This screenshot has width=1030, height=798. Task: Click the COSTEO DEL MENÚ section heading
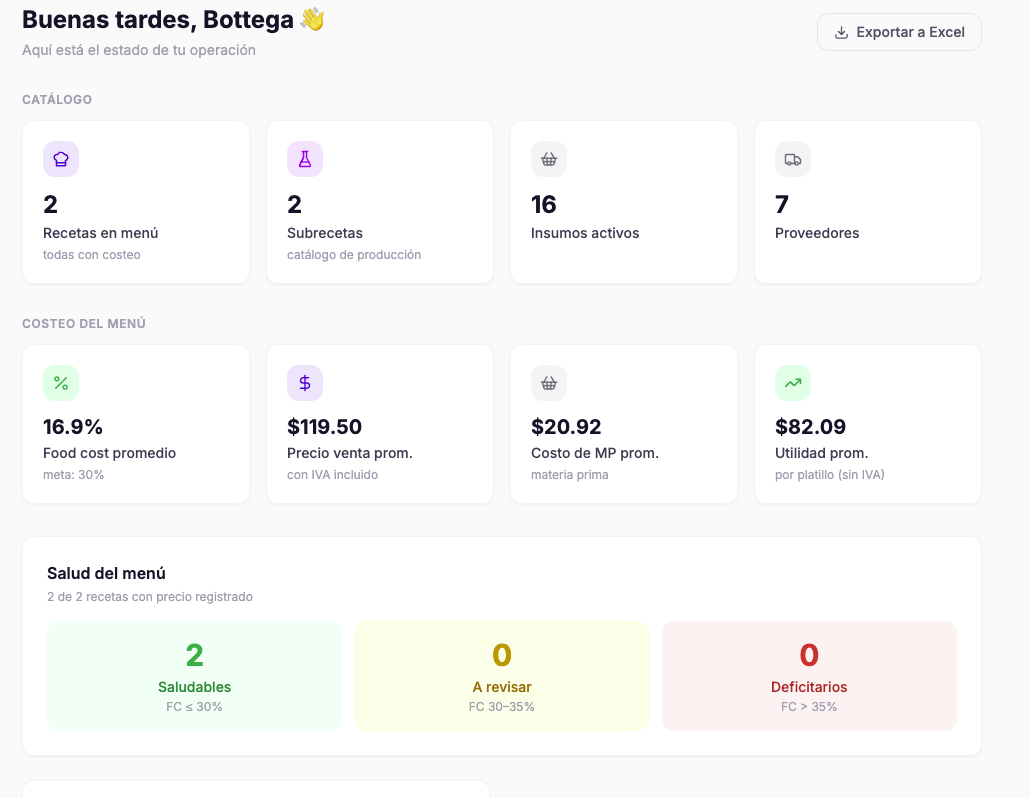coord(84,324)
